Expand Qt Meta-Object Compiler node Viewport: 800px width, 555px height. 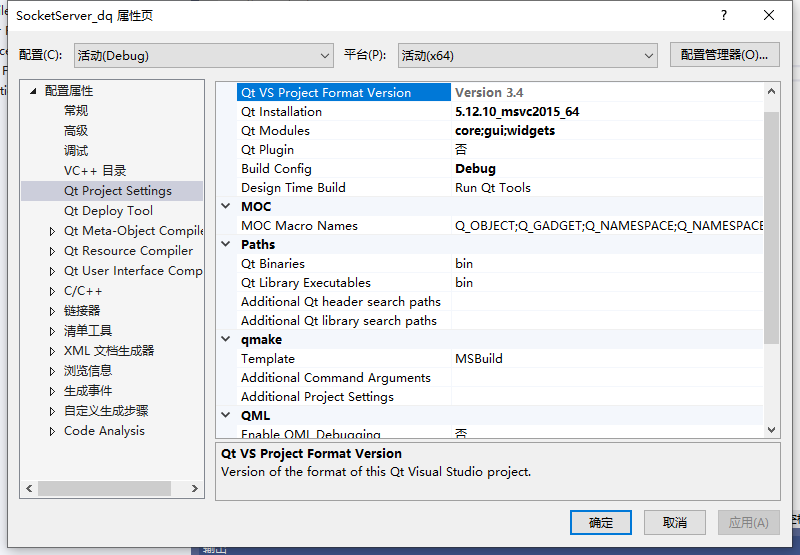click(x=52, y=231)
